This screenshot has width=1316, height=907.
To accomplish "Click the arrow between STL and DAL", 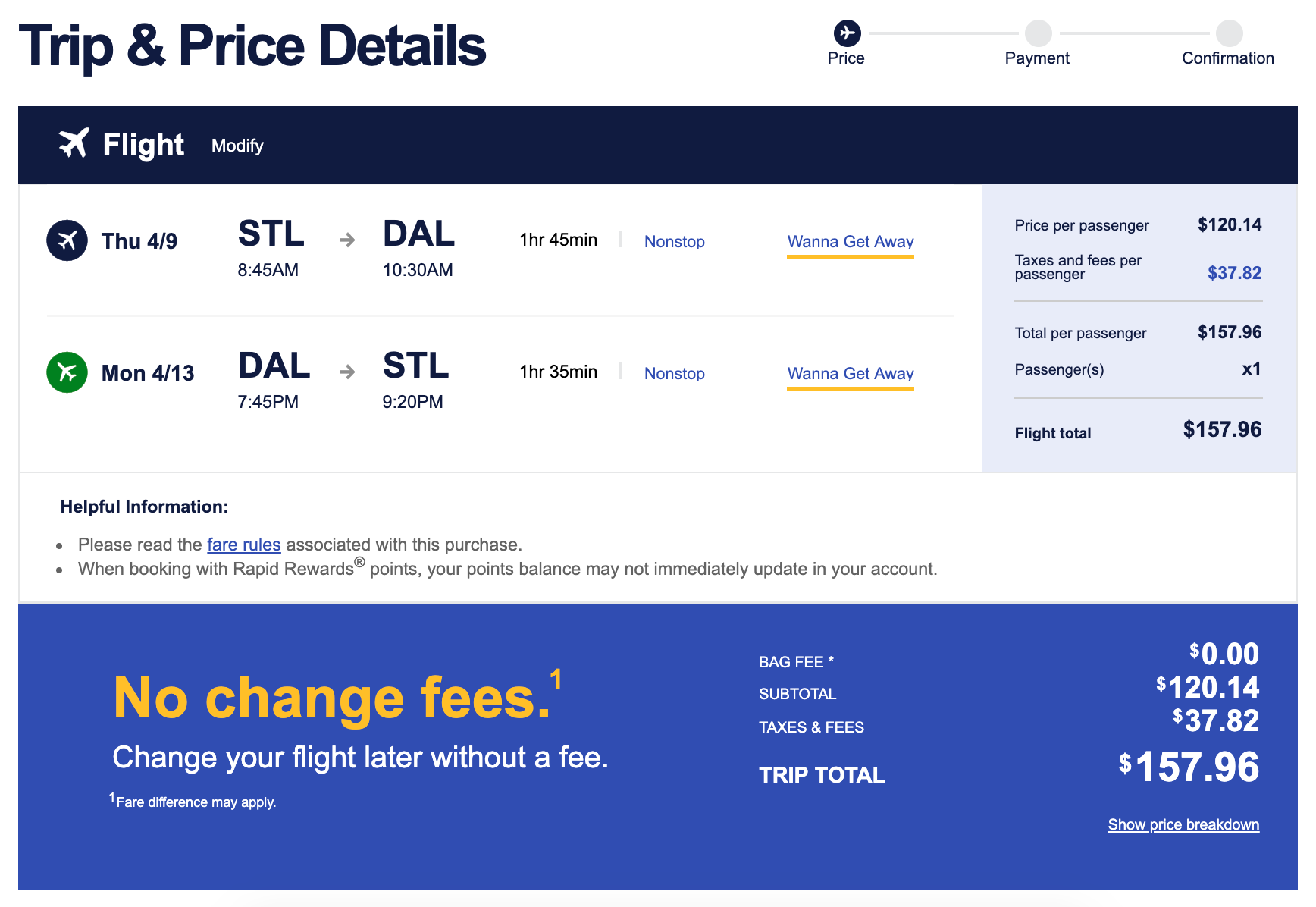I will point(347,240).
